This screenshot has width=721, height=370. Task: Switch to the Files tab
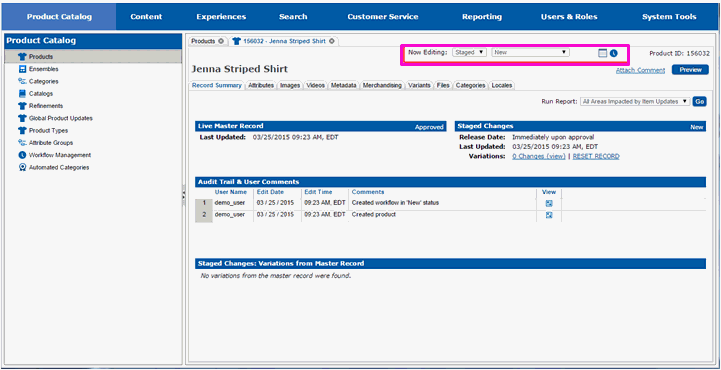pyautogui.click(x=443, y=85)
